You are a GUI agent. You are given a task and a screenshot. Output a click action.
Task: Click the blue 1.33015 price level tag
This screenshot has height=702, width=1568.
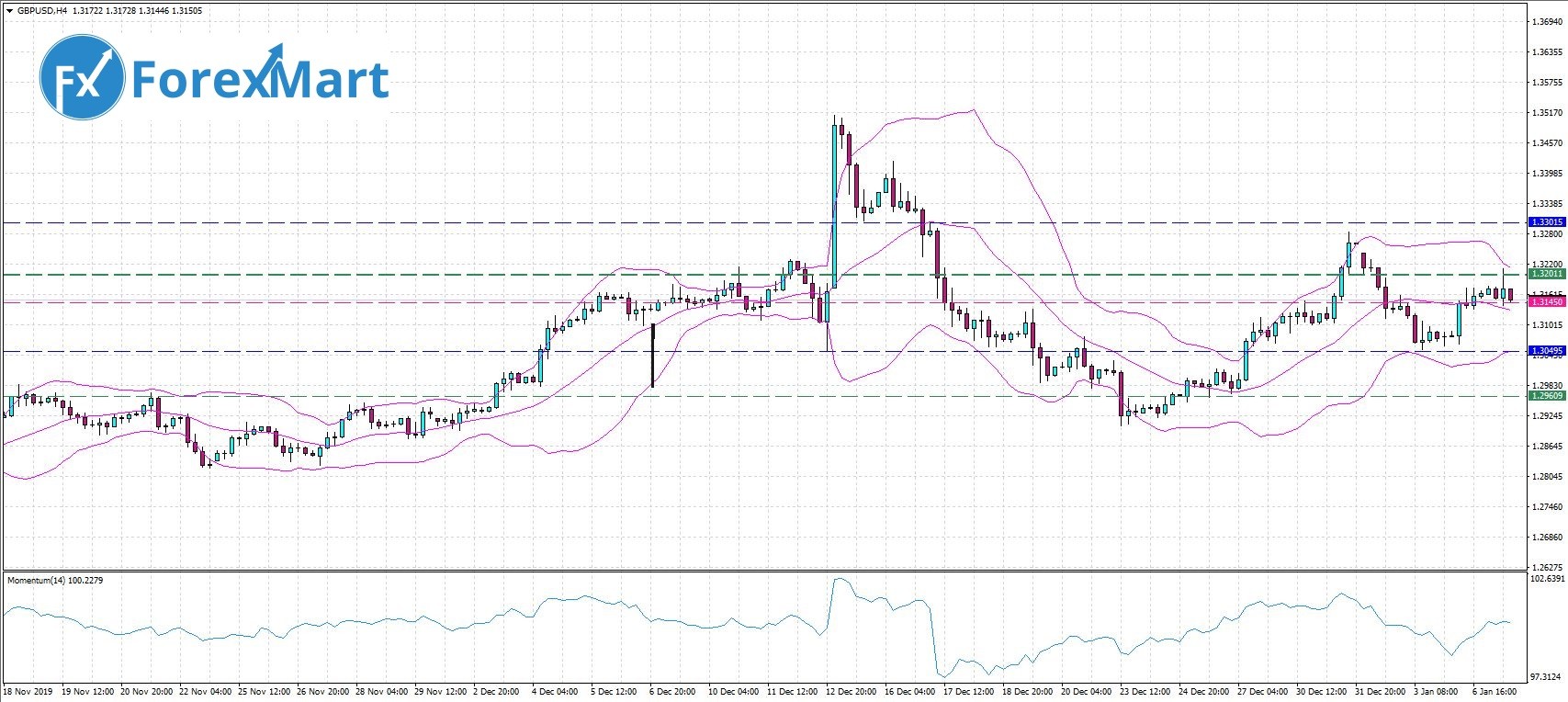point(1544,222)
